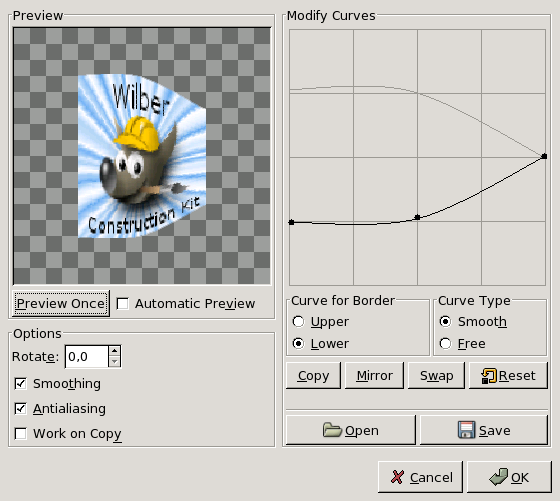Select the Upper border curve

coord(298,322)
